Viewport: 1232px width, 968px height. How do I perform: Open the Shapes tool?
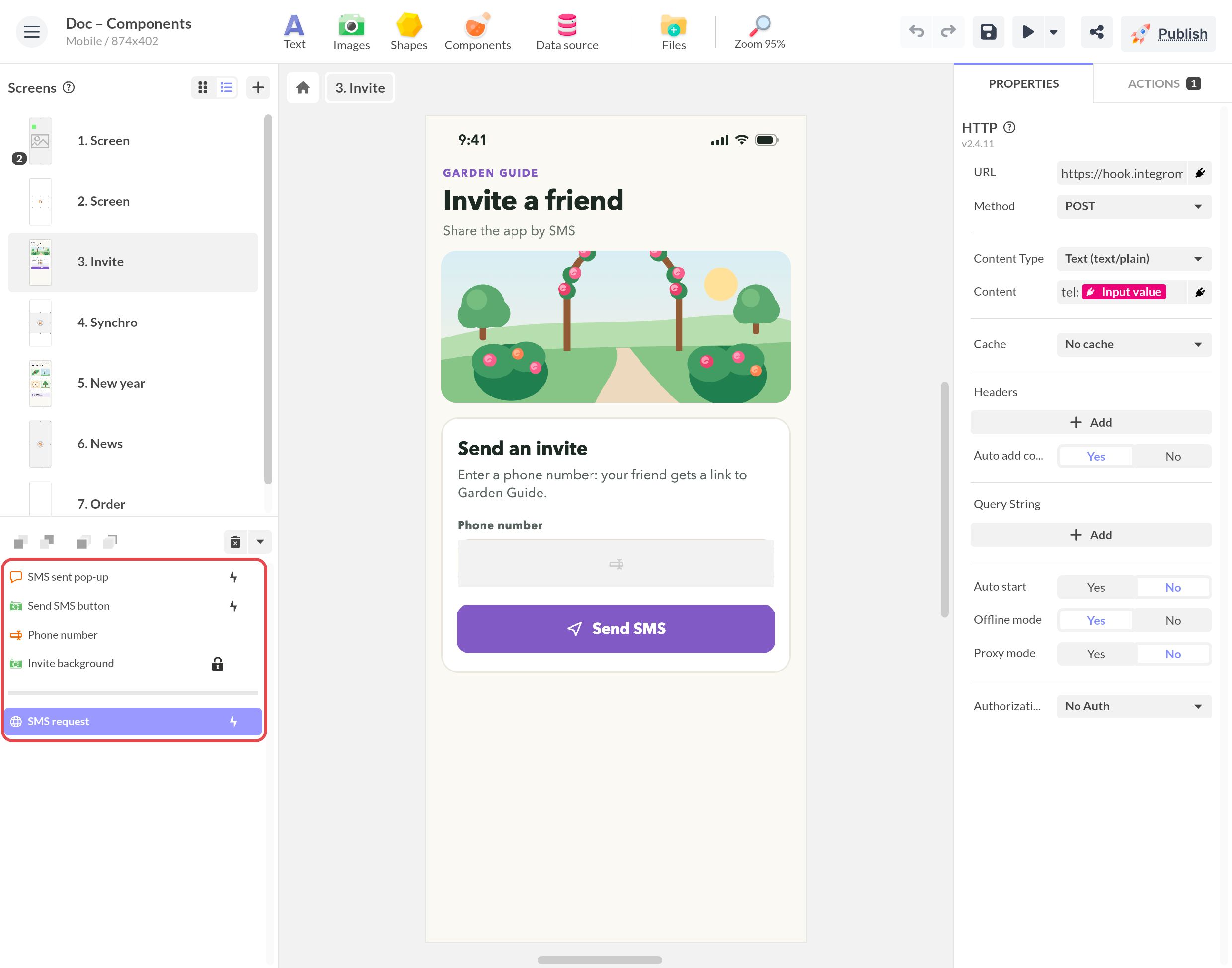[x=408, y=32]
